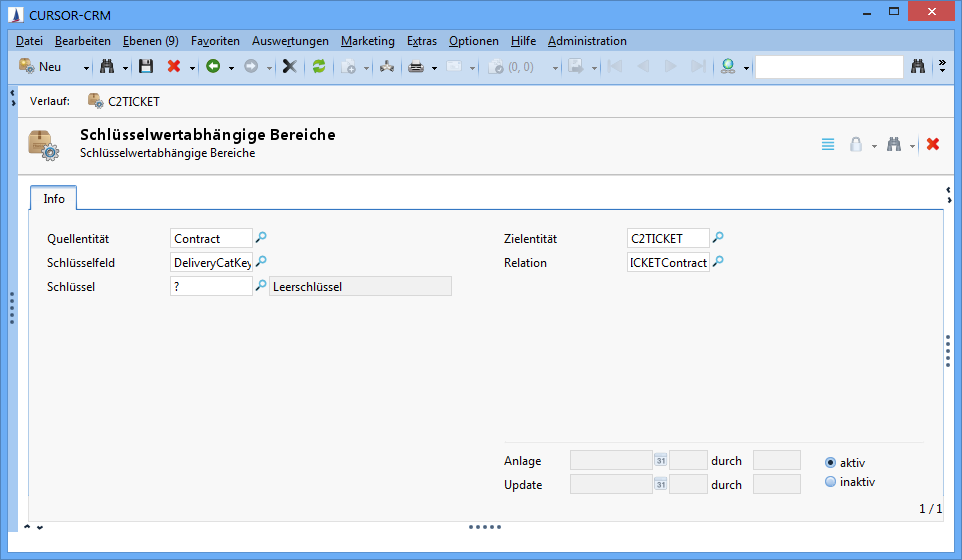Click the green Back arrow icon

[x=213, y=67]
